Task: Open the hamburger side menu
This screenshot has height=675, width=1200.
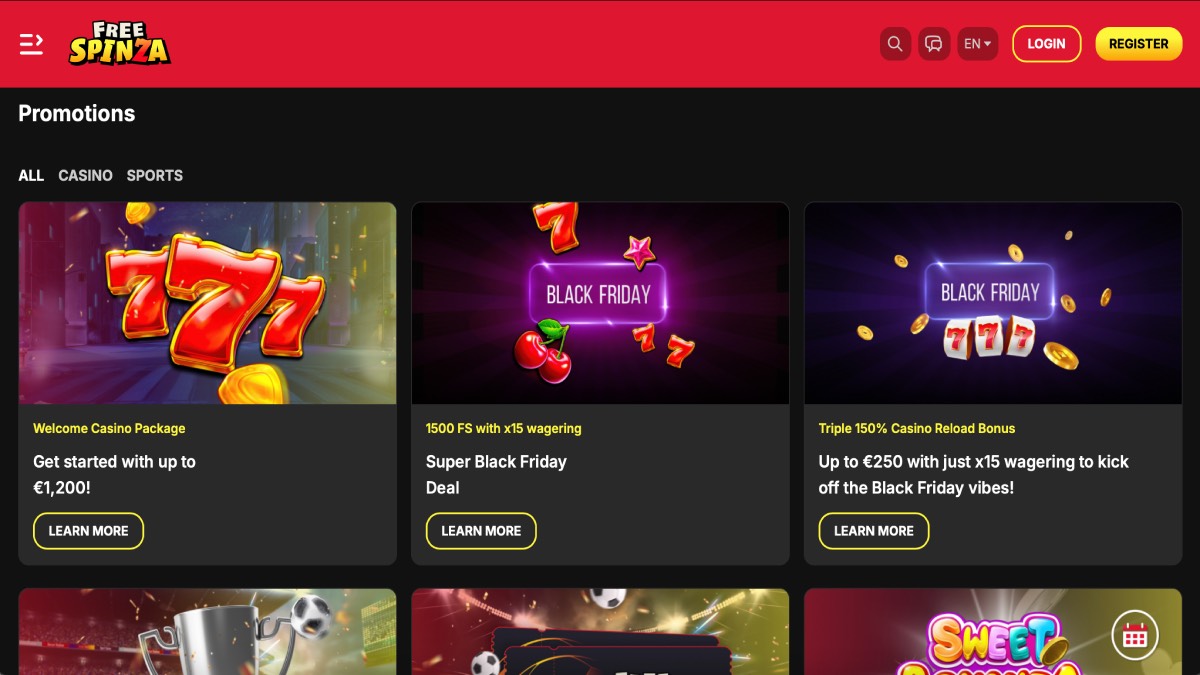Action: coord(31,44)
